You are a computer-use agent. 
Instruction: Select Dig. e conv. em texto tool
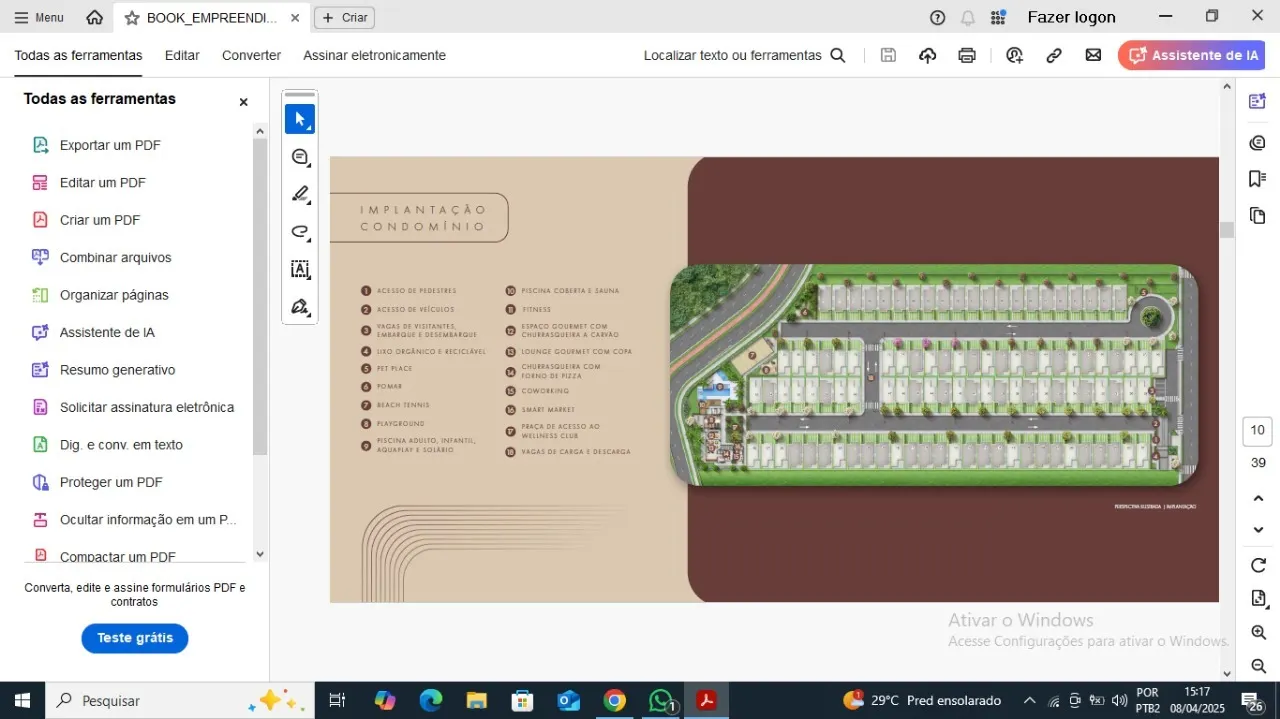pos(121,445)
